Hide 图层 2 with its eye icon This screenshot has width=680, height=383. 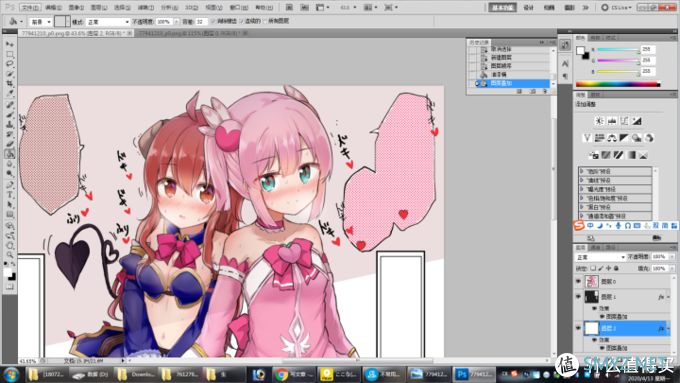(578, 328)
